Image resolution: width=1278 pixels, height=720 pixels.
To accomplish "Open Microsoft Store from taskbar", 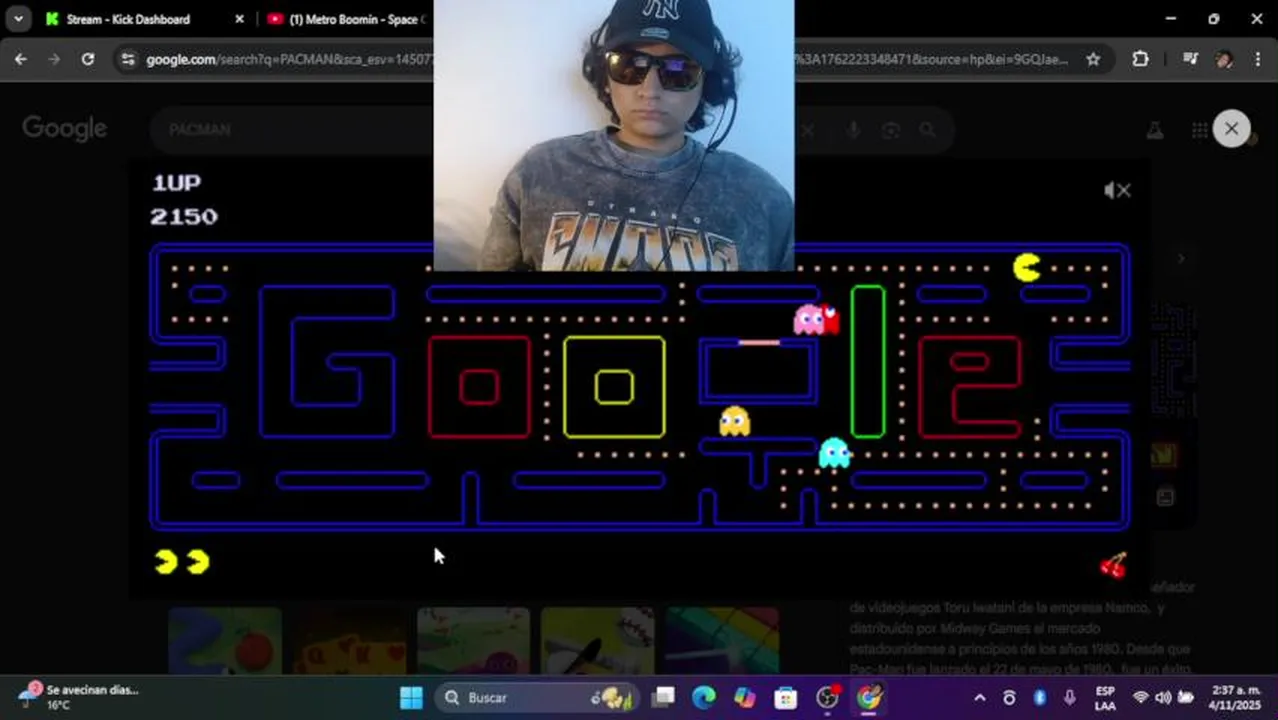I will click(786, 697).
